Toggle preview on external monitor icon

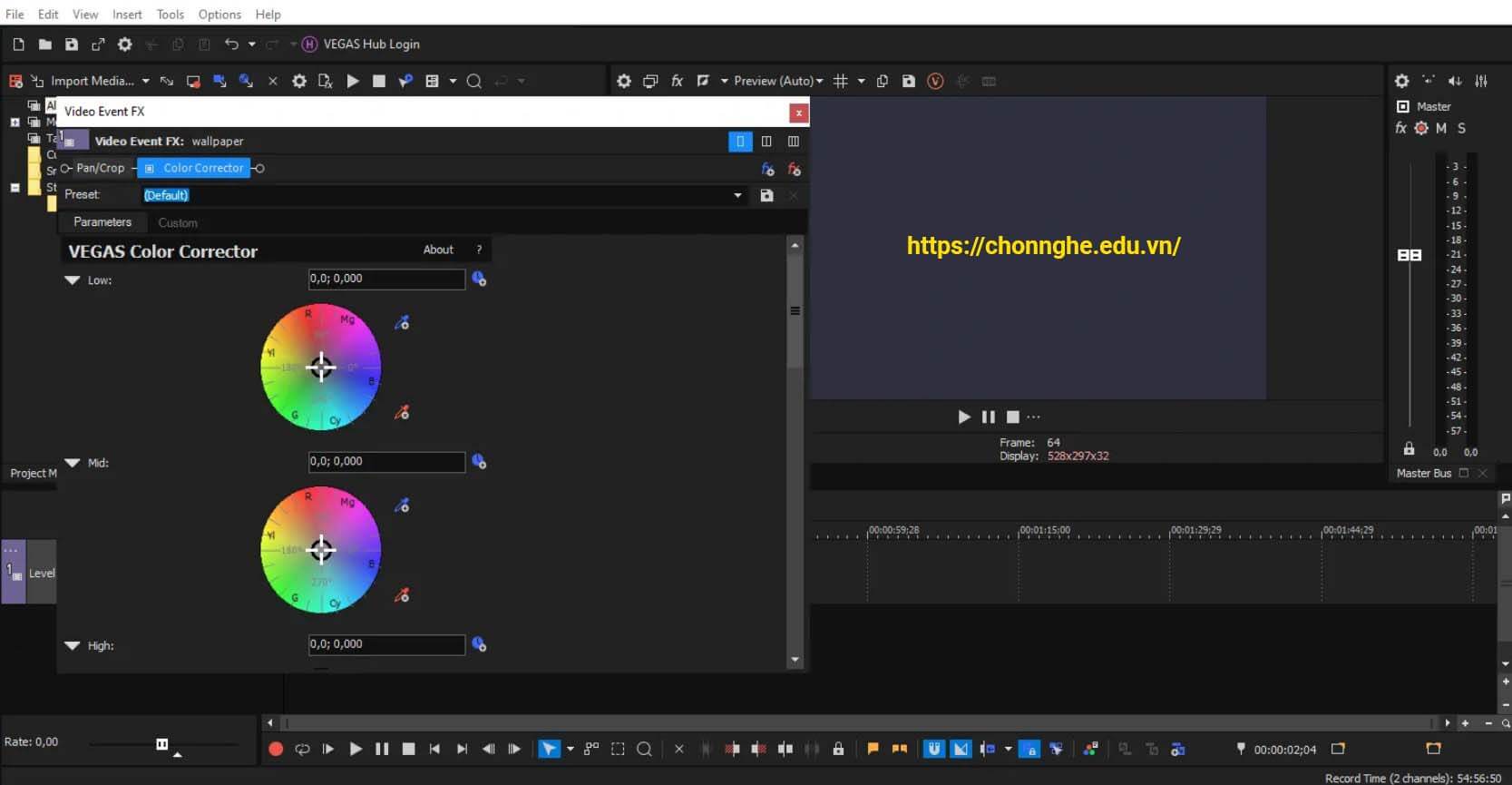[650, 81]
